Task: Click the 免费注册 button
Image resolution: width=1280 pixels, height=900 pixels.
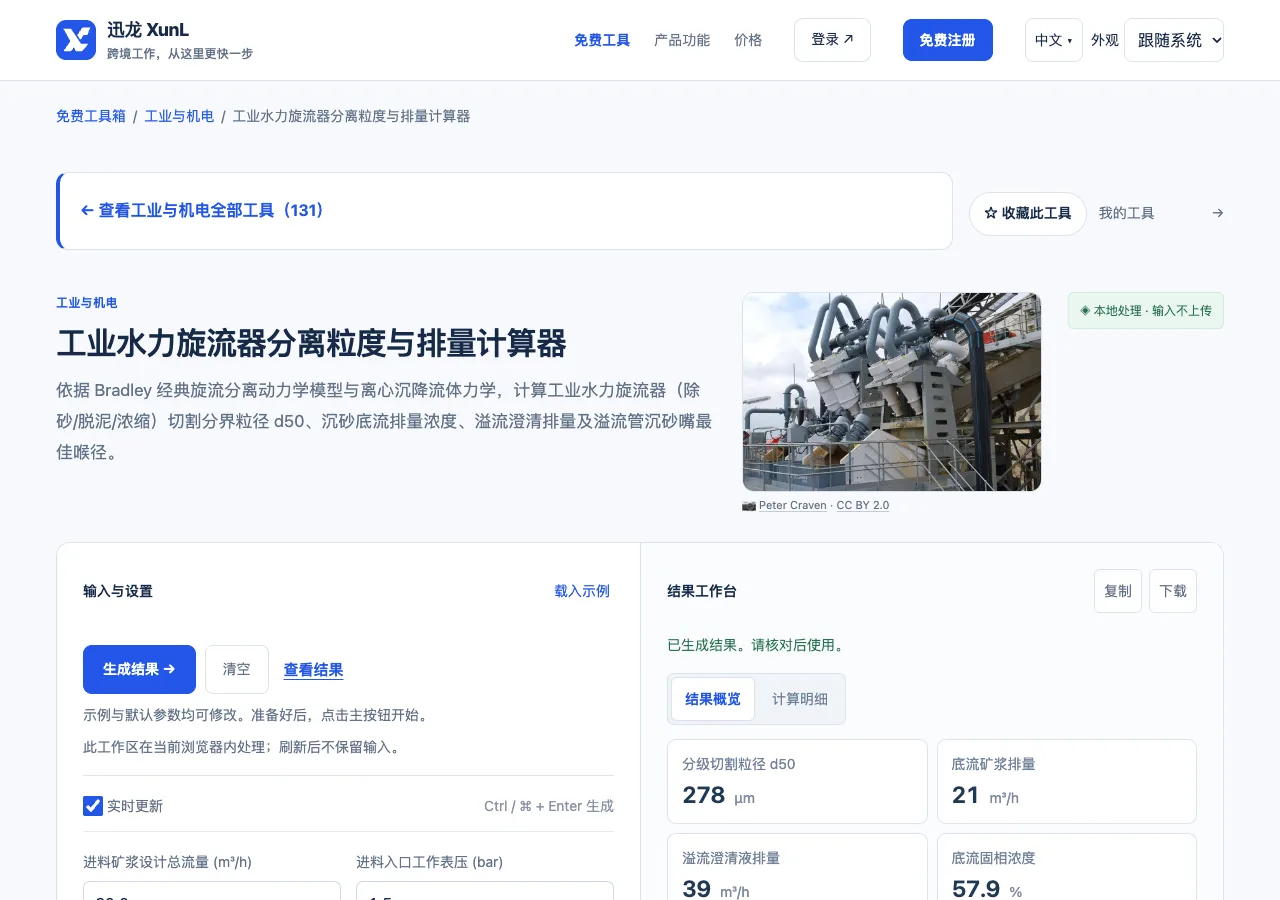Action: pos(947,40)
